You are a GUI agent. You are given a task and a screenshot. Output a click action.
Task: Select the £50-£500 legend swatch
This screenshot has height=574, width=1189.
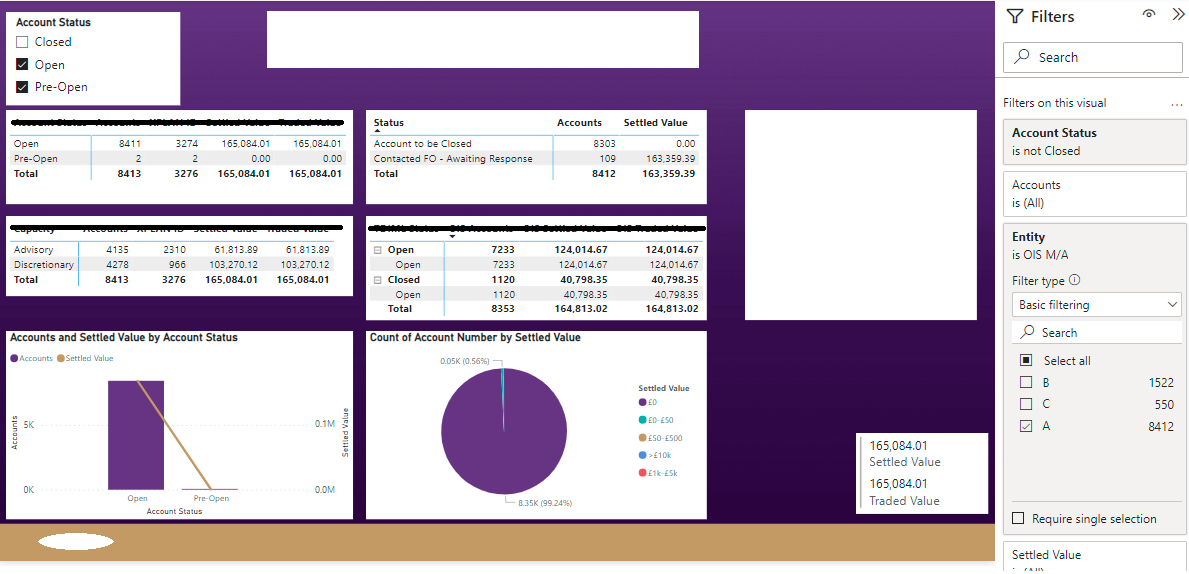(642, 438)
